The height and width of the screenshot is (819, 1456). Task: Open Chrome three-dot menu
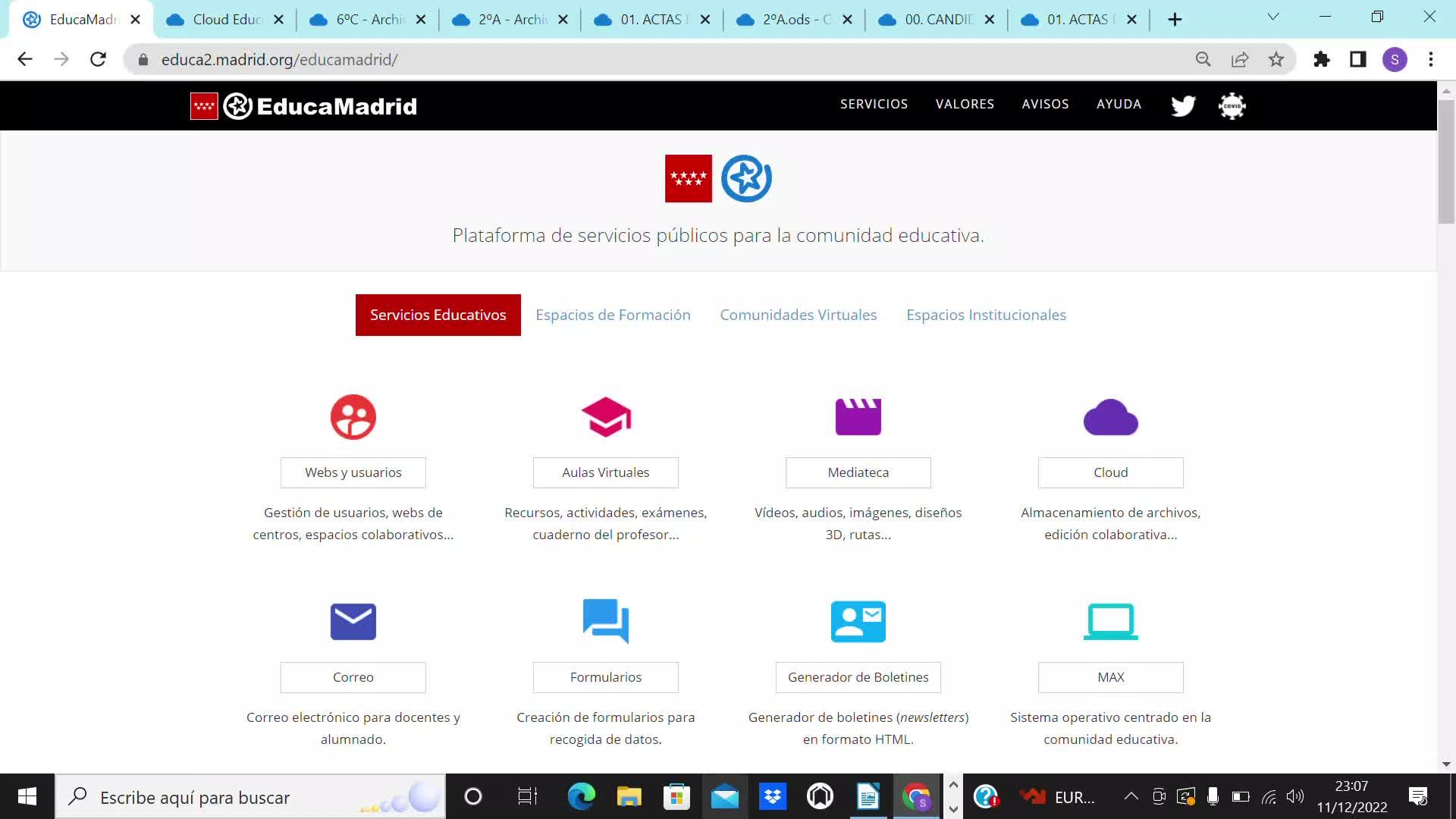click(1430, 59)
